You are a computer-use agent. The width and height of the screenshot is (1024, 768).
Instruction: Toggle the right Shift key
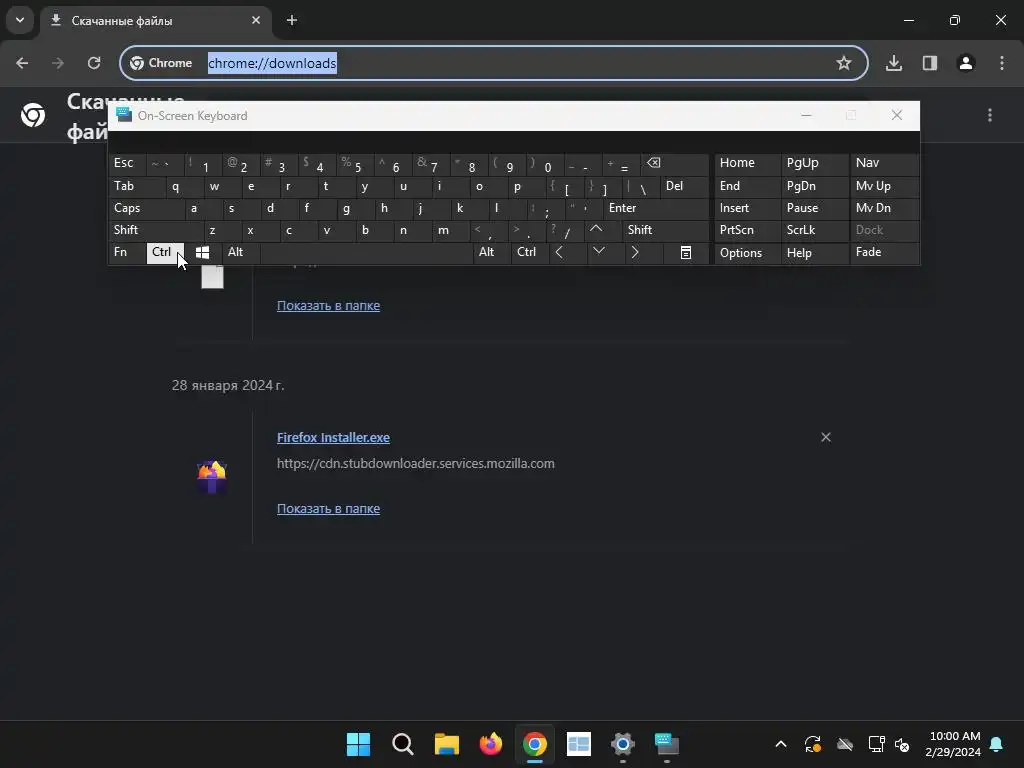(x=665, y=231)
